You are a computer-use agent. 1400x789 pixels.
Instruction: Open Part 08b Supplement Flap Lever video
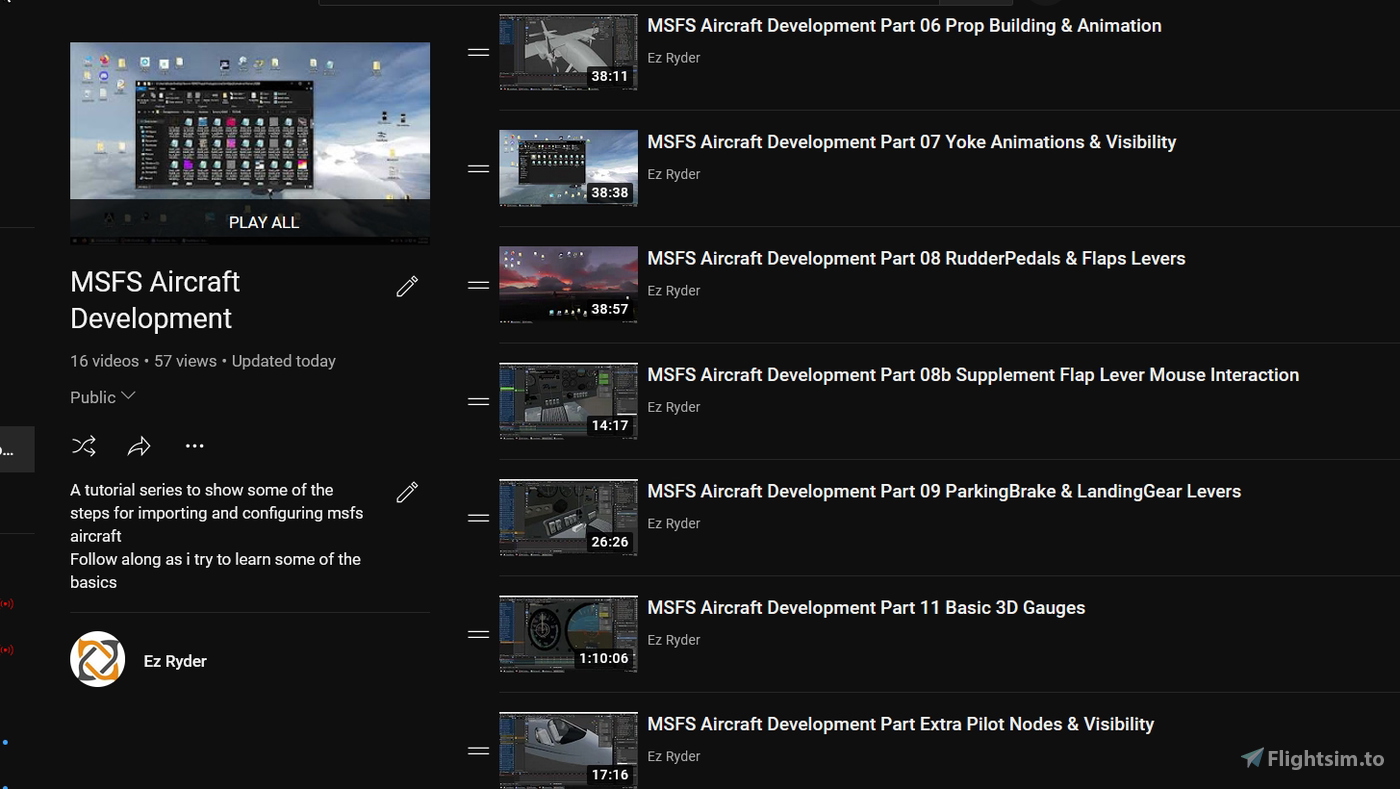pyautogui.click(x=973, y=375)
